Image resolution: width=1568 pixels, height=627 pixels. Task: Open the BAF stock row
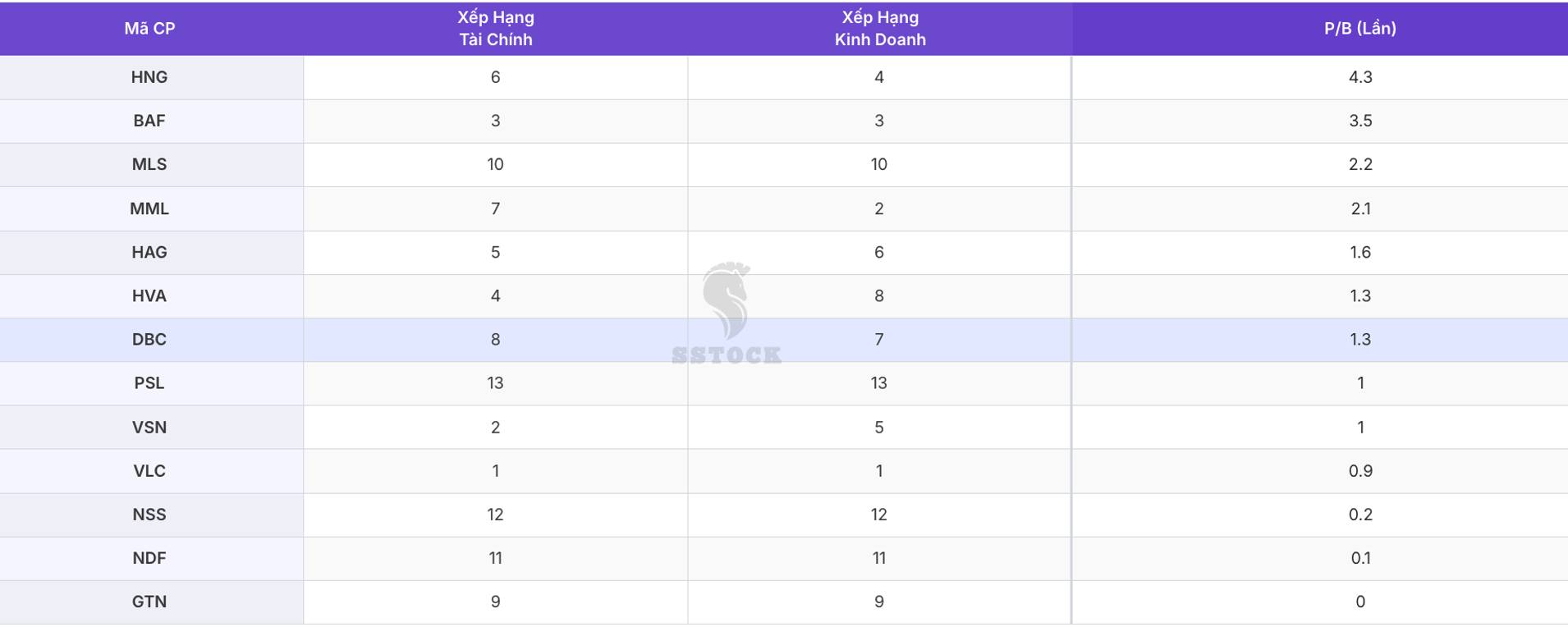149,121
